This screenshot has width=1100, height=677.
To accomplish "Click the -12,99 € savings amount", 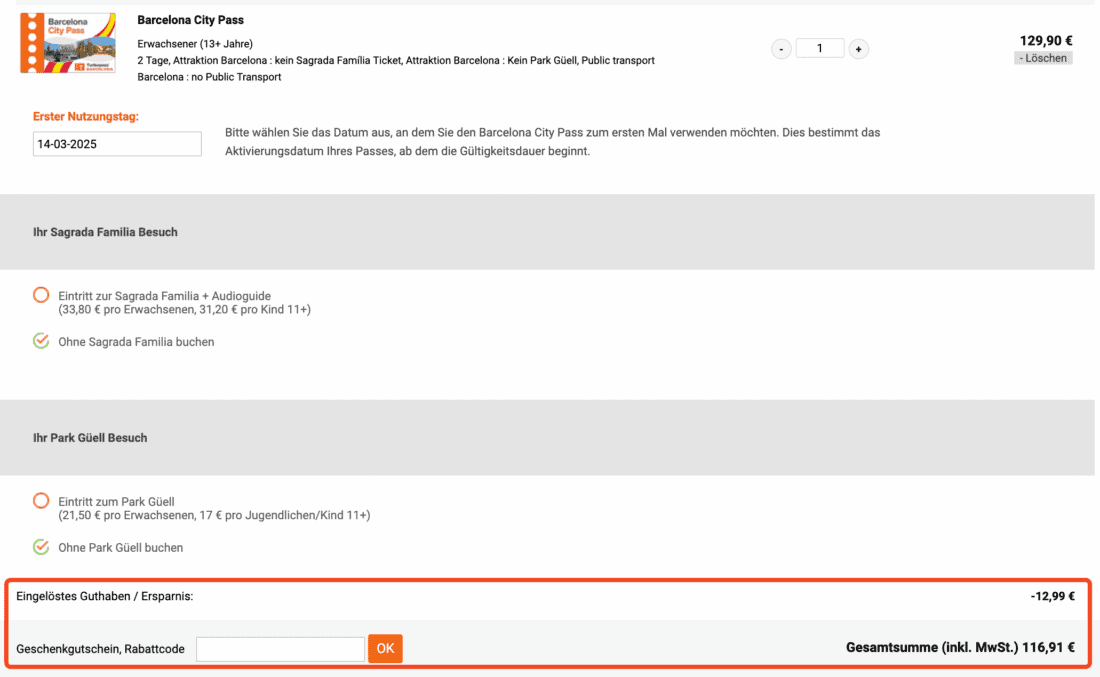I will [1052, 596].
